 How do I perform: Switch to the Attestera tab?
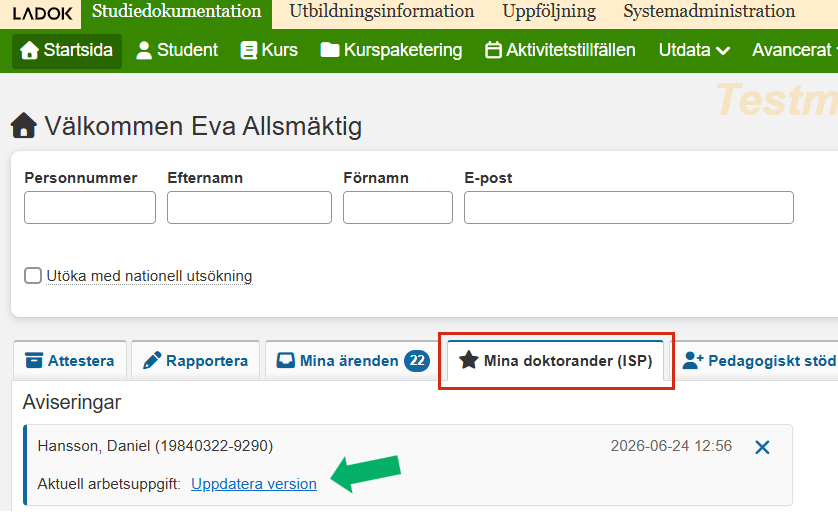70,361
